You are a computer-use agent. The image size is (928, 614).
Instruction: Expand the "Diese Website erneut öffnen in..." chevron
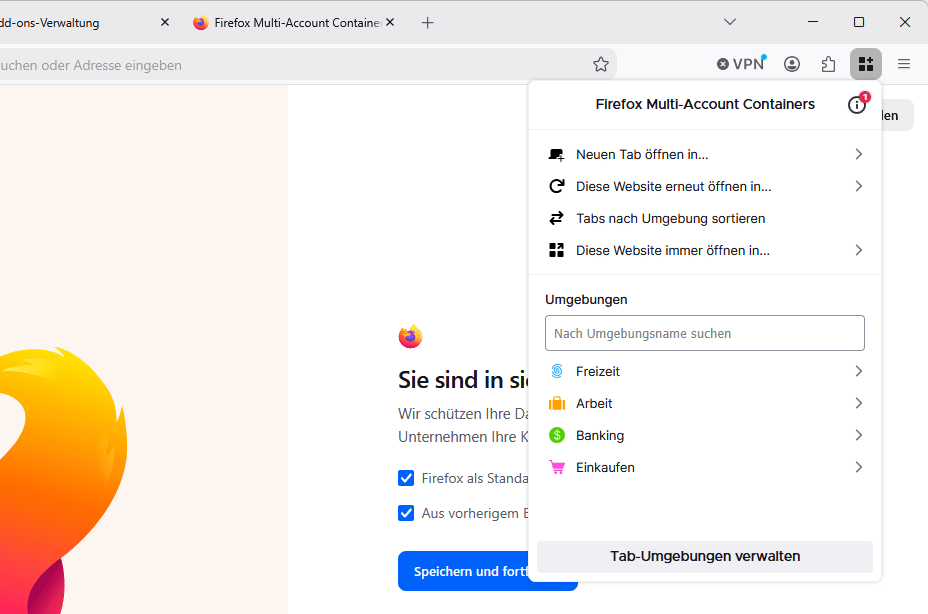[x=859, y=187]
